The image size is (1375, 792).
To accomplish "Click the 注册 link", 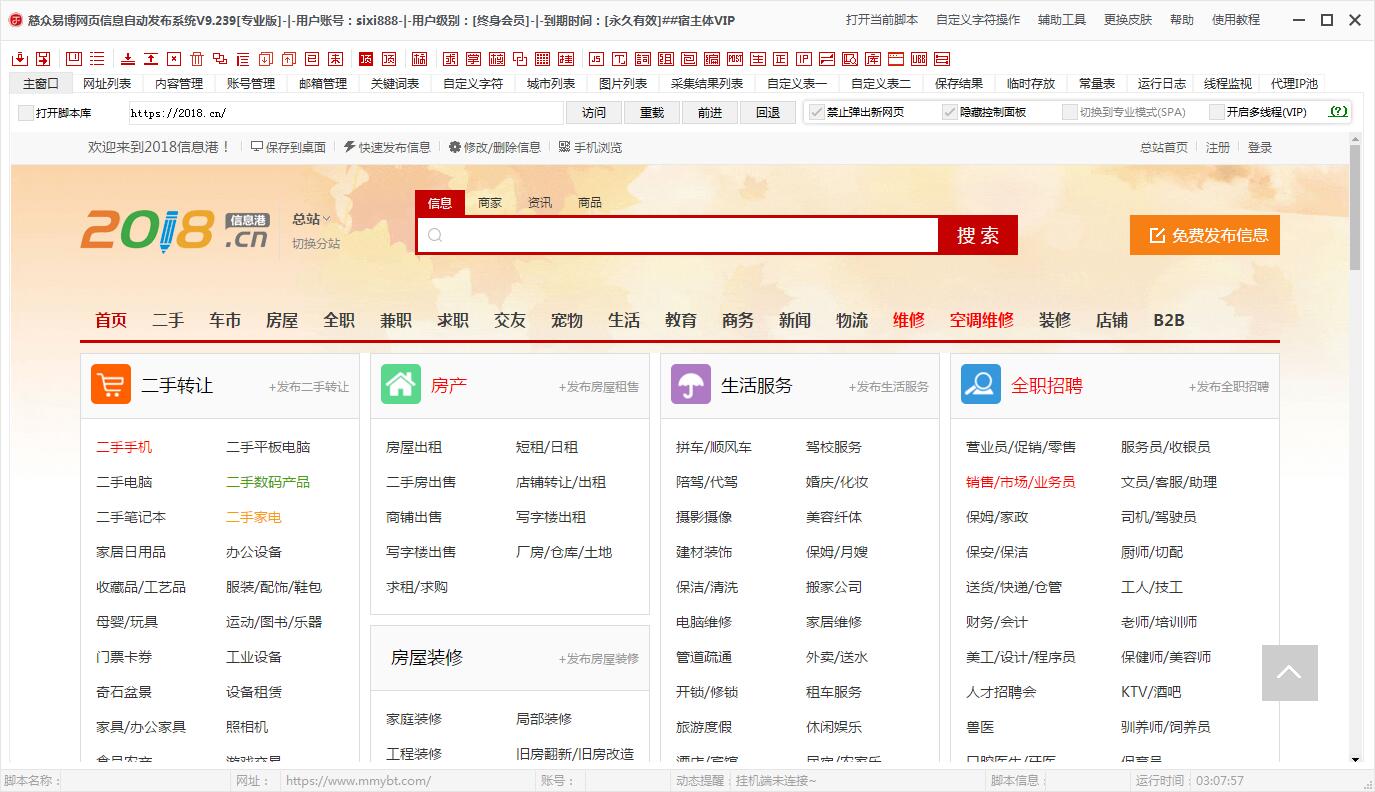I will [x=1218, y=147].
